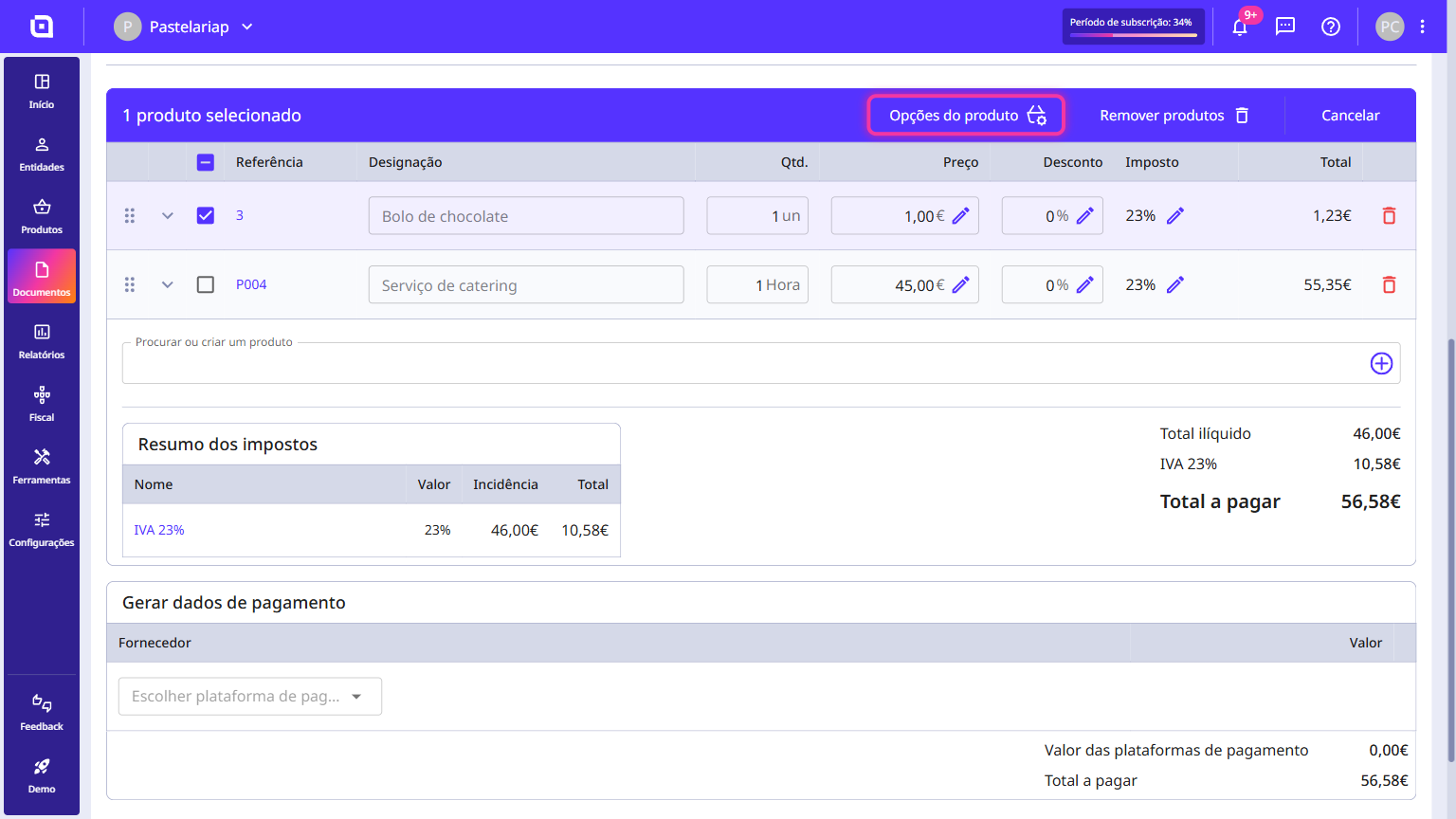Open the notifications bell

point(1240,27)
